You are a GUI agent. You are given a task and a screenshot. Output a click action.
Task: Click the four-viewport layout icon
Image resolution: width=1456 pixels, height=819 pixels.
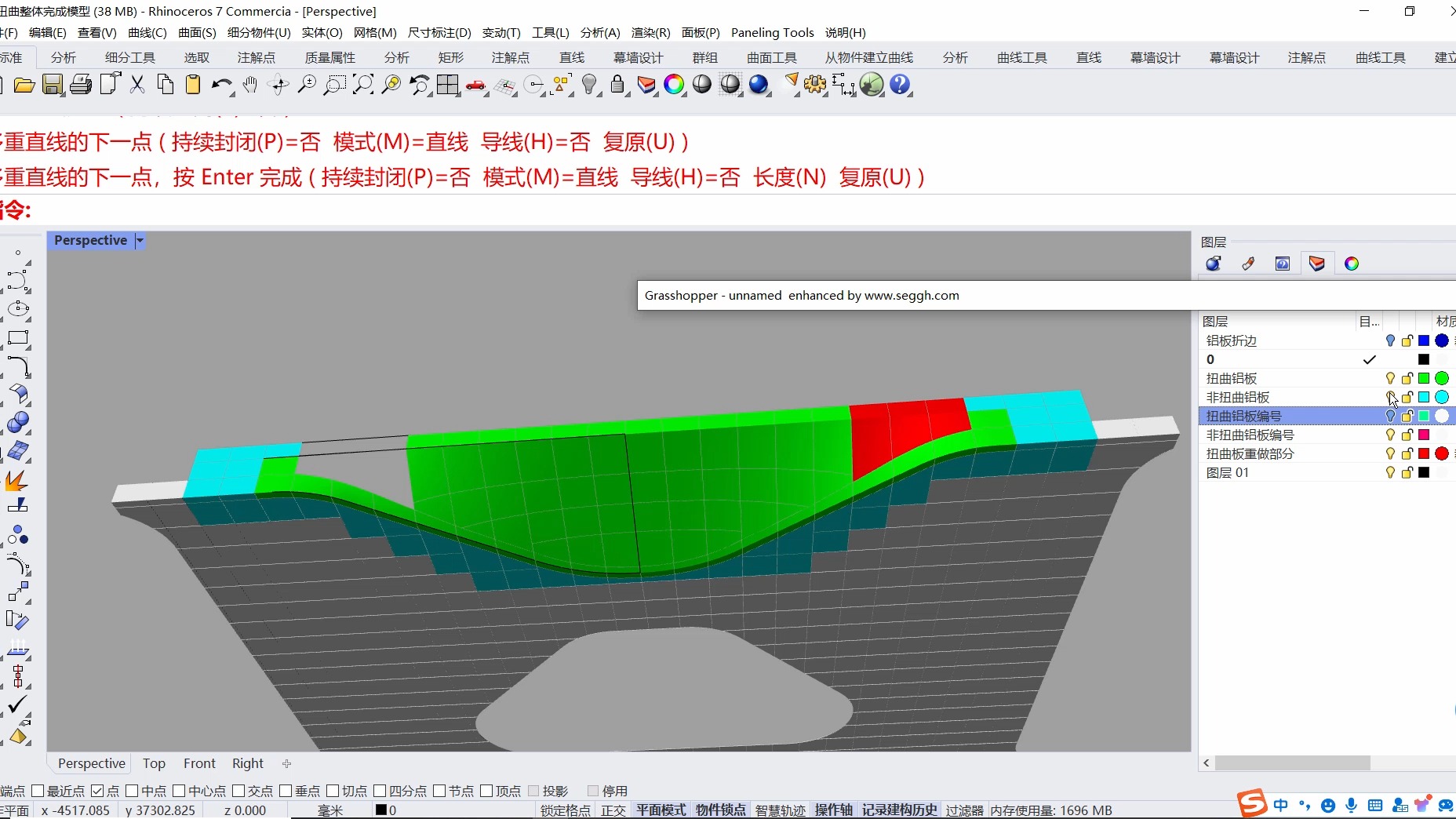448,85
